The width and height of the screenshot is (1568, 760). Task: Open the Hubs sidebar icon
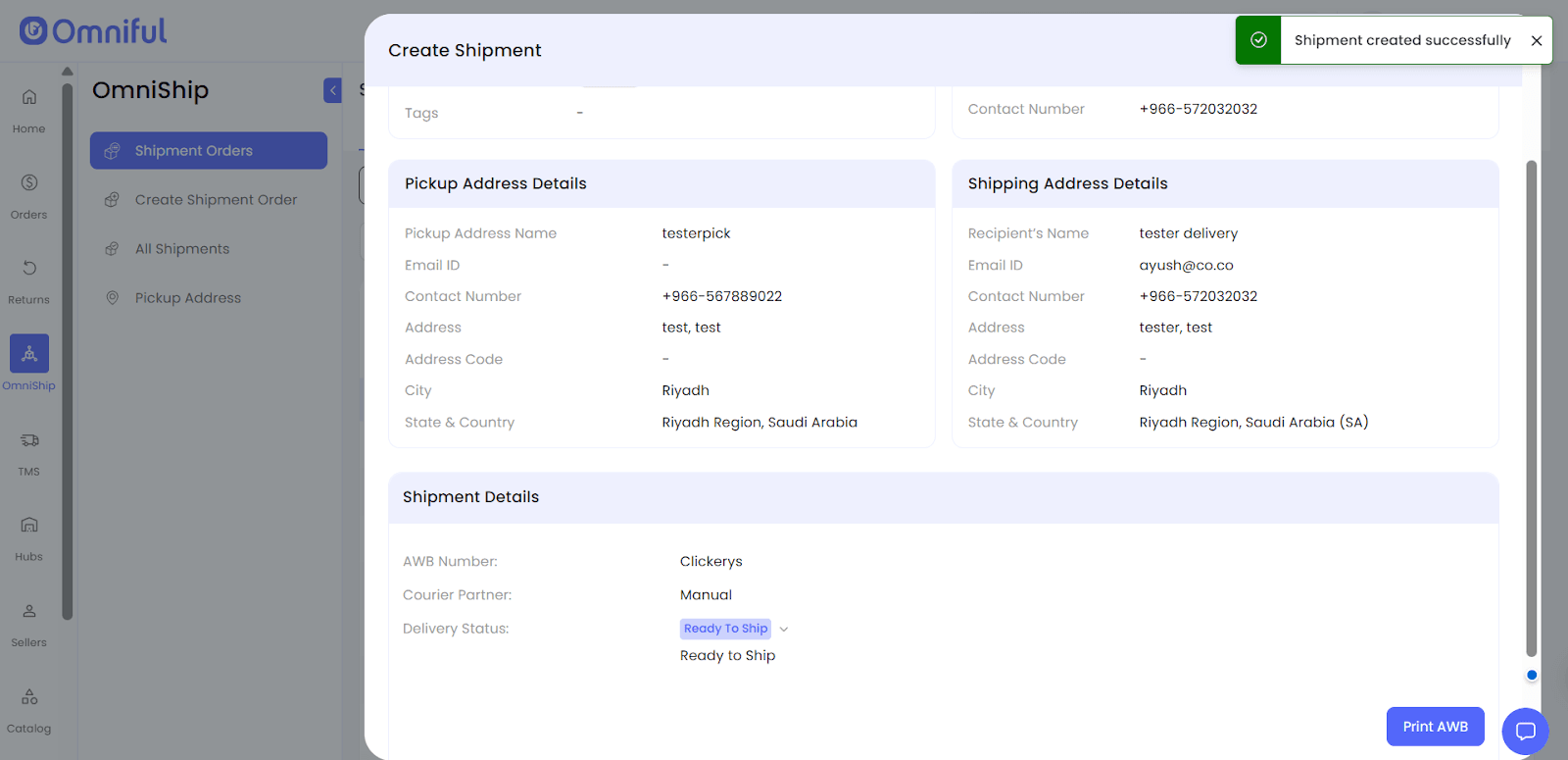click(x=29, y=526)
